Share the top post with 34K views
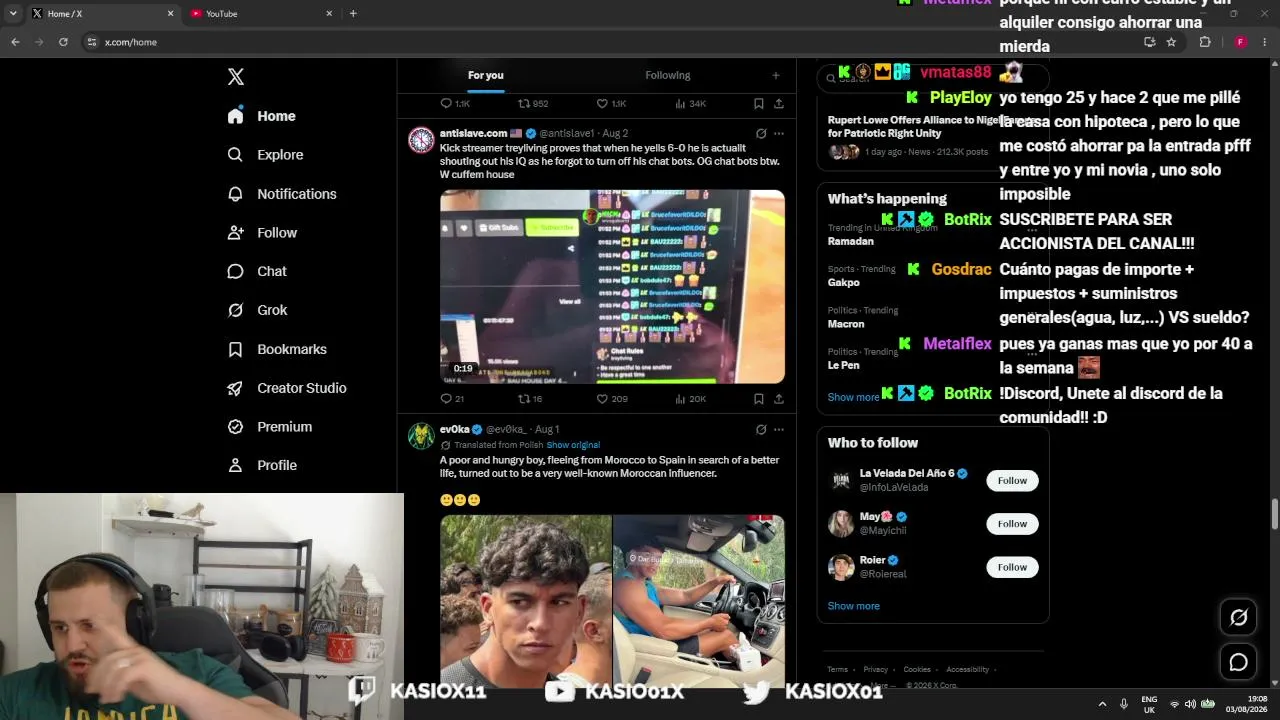The height and width of the screenshot is (720, 1280). point(778,103)
